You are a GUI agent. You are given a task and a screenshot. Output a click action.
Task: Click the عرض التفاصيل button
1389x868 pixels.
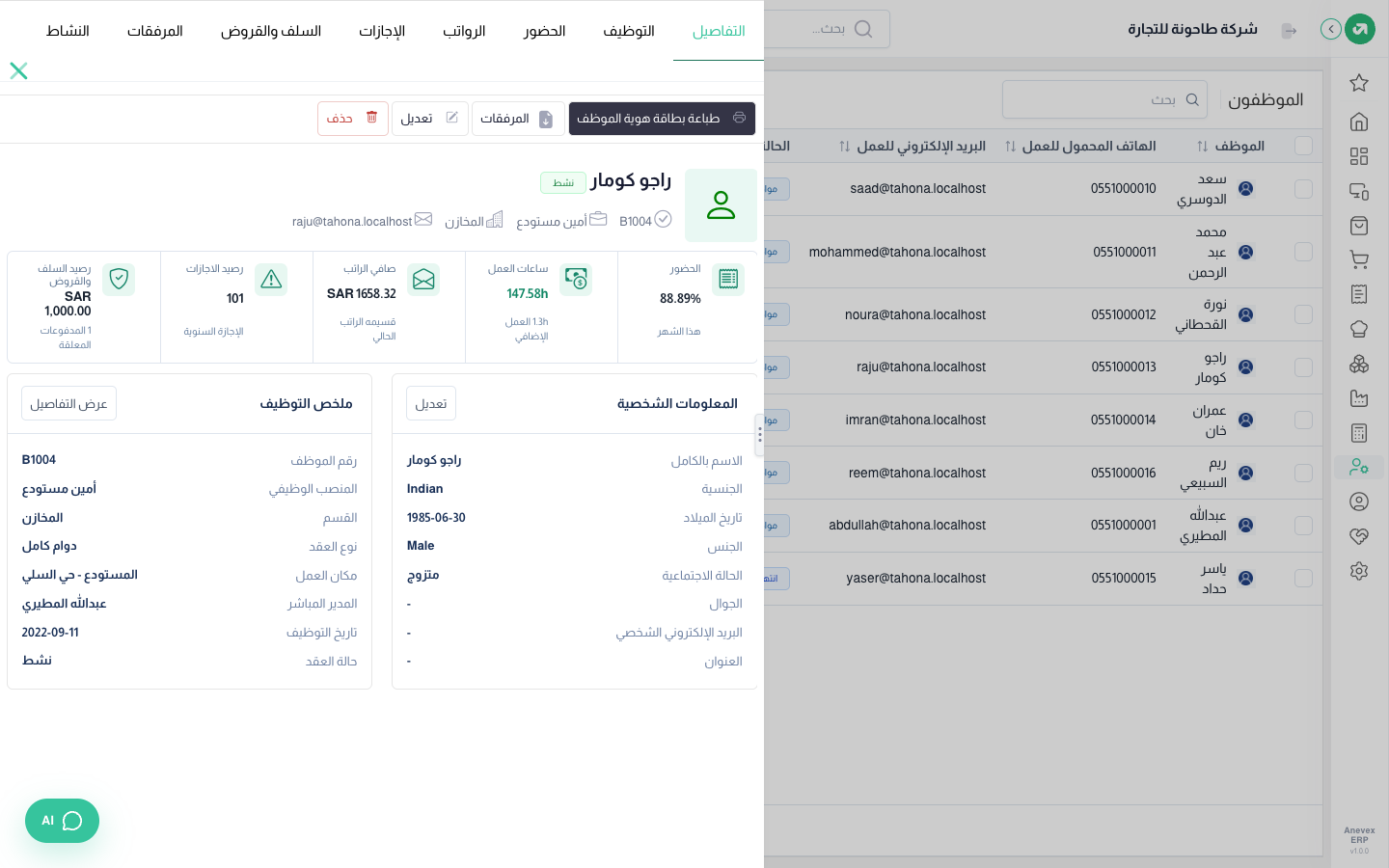pos(68,403)
